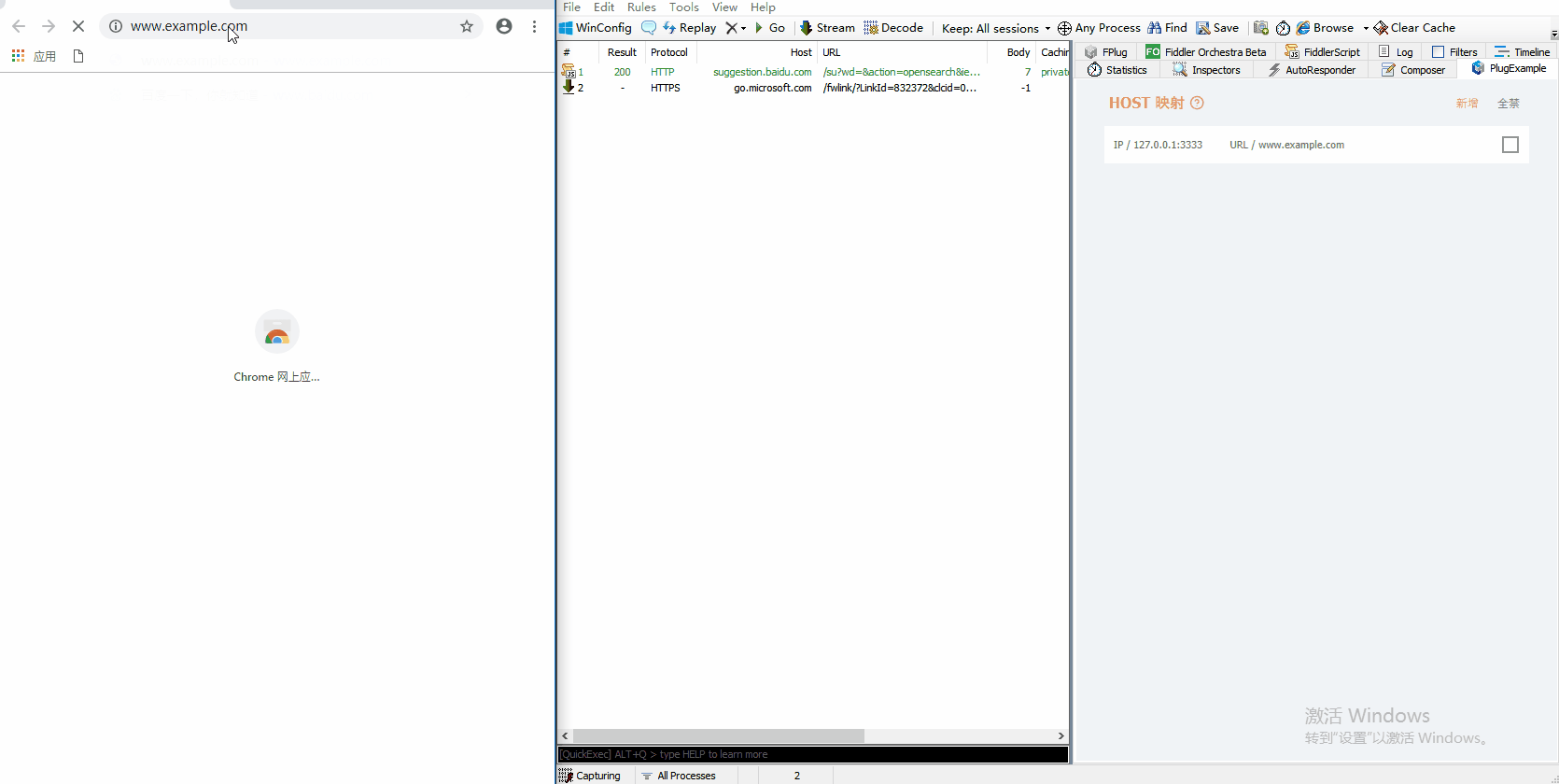Click Chrome address bar www.example.com
1559x784 pixels.
(289, 26)
